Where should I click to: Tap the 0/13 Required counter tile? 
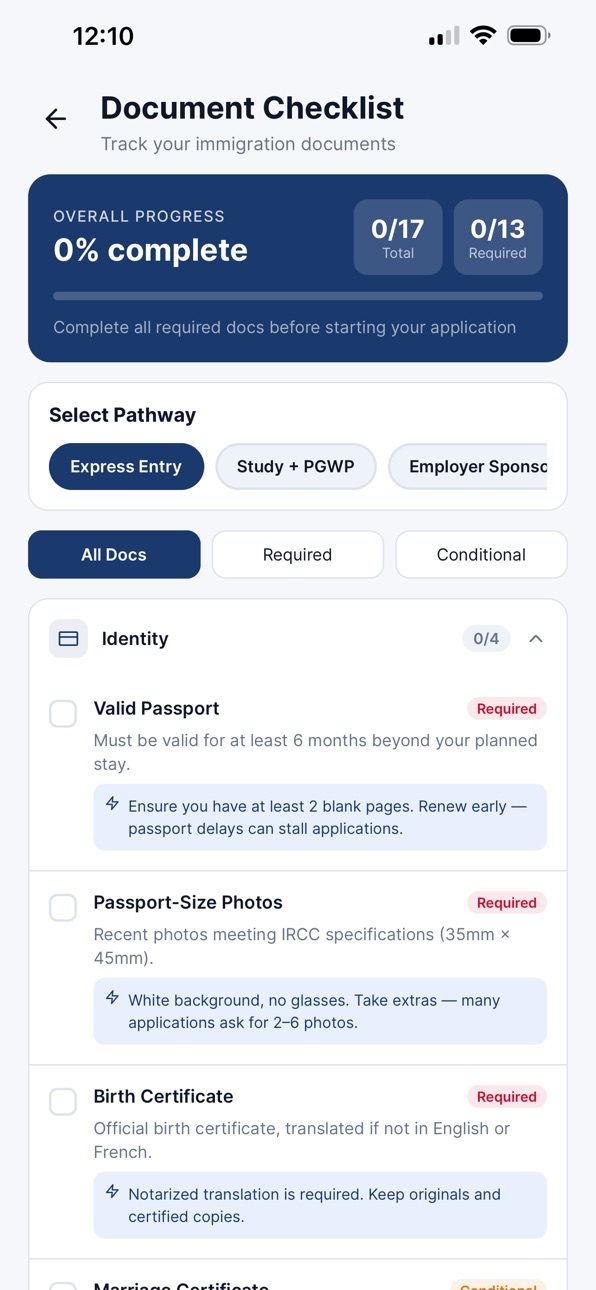498,237
